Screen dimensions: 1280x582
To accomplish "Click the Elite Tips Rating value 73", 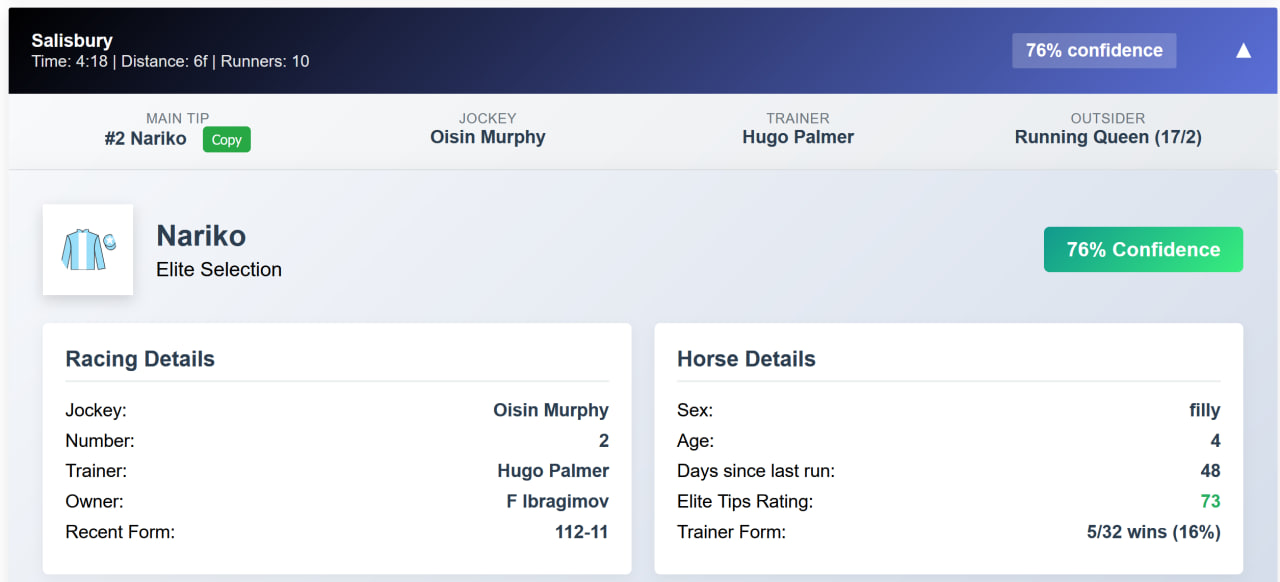I will (x=1210, y=501).
